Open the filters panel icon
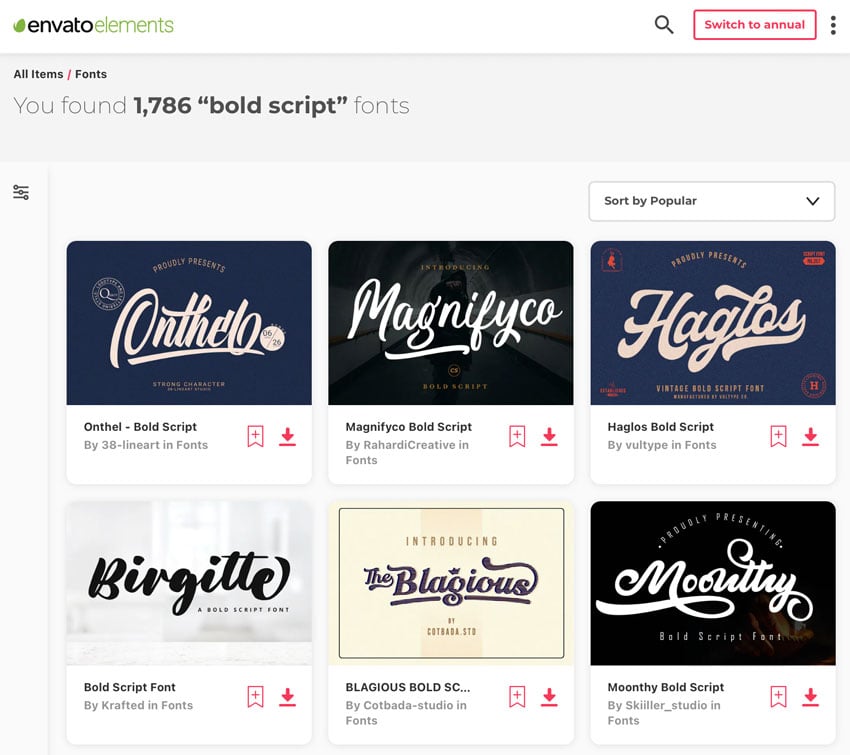 [x=21, y=192]
